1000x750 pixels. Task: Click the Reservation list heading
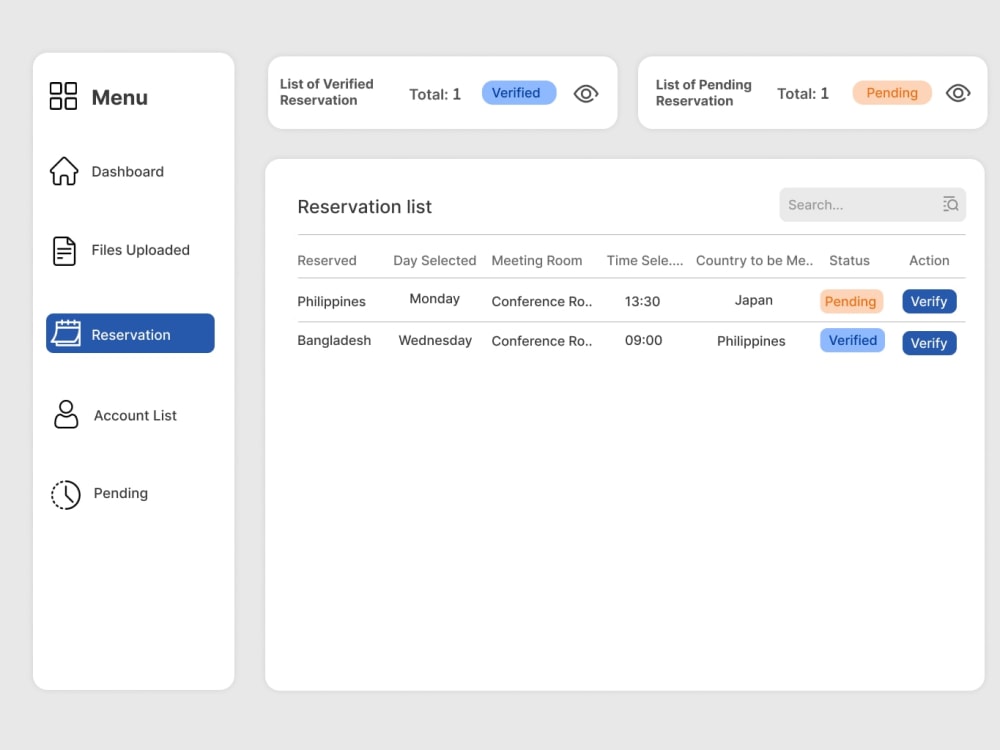(364, 207)
